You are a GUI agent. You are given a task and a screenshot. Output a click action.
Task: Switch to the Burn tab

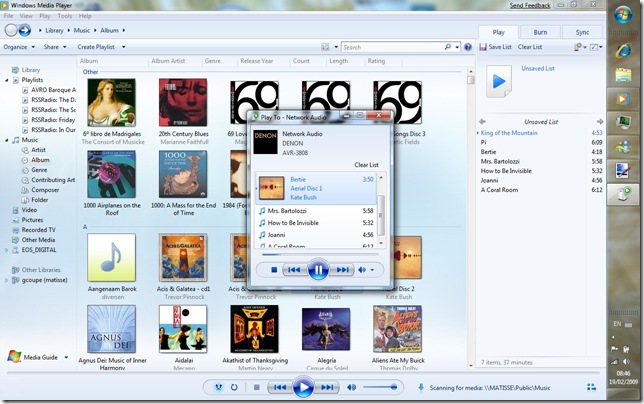540,32
